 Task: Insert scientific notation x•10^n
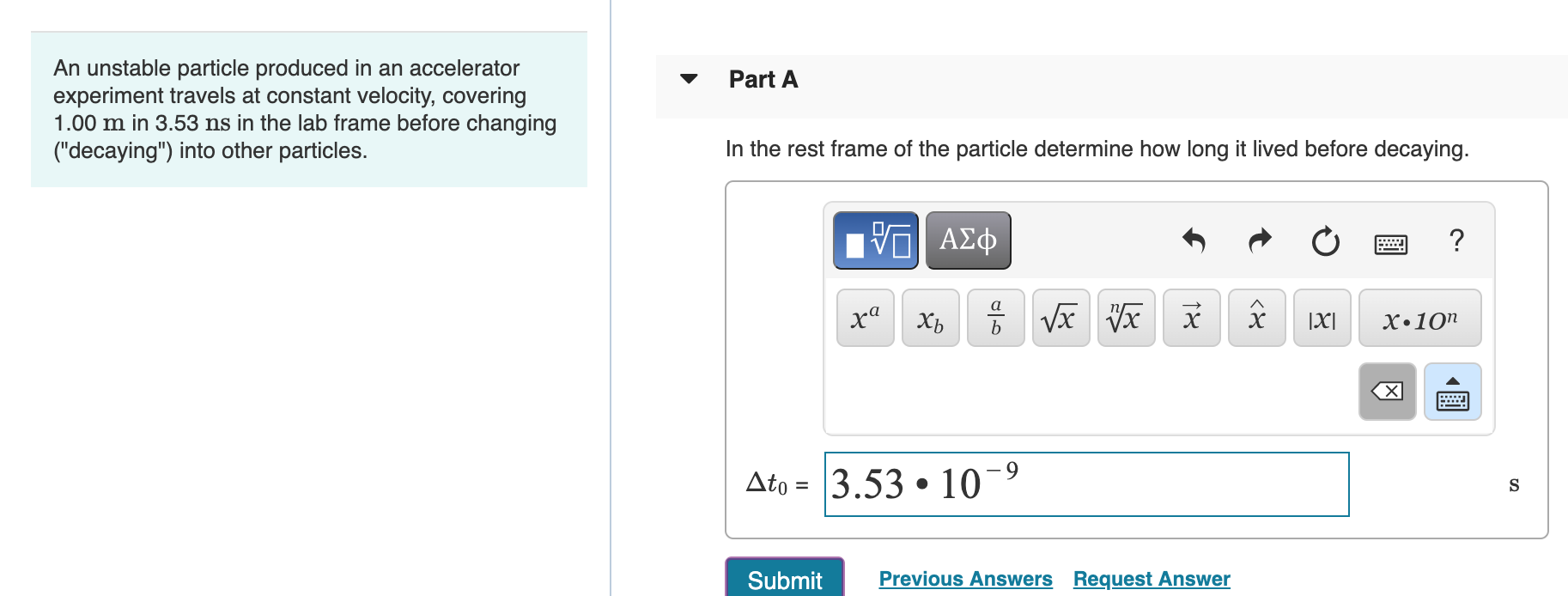point(1419,318)
